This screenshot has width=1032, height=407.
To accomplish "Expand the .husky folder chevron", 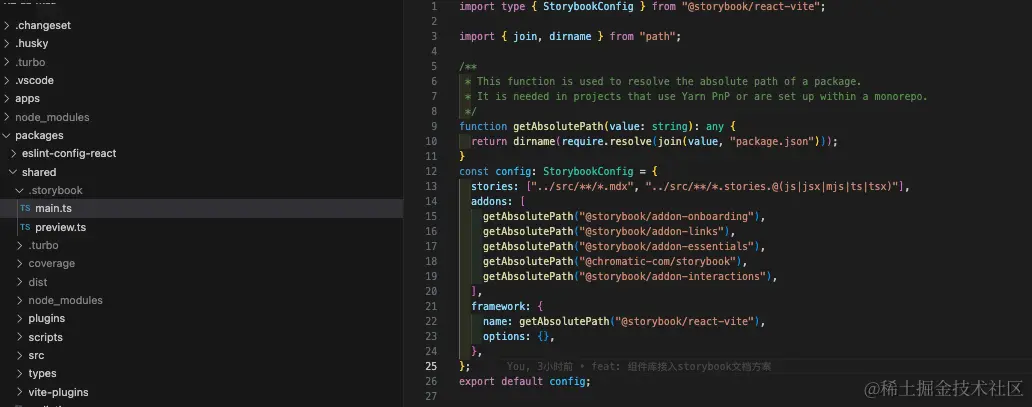I will coord(7,43).
